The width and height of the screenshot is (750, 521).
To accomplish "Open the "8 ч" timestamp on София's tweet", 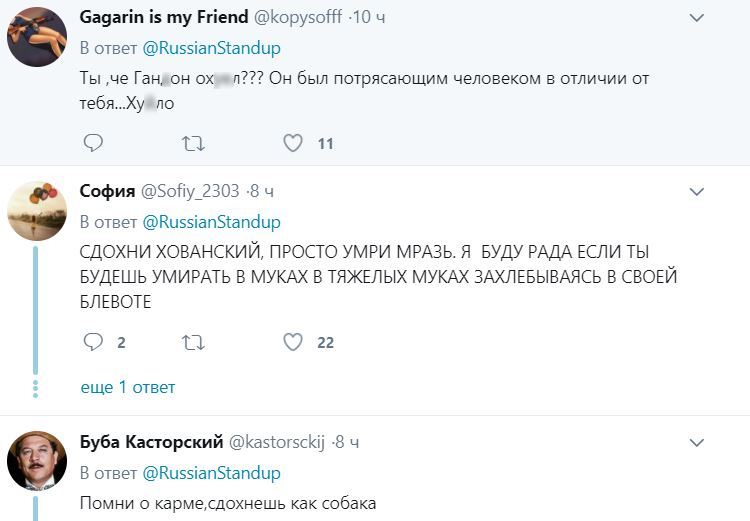I will point(261,191).
